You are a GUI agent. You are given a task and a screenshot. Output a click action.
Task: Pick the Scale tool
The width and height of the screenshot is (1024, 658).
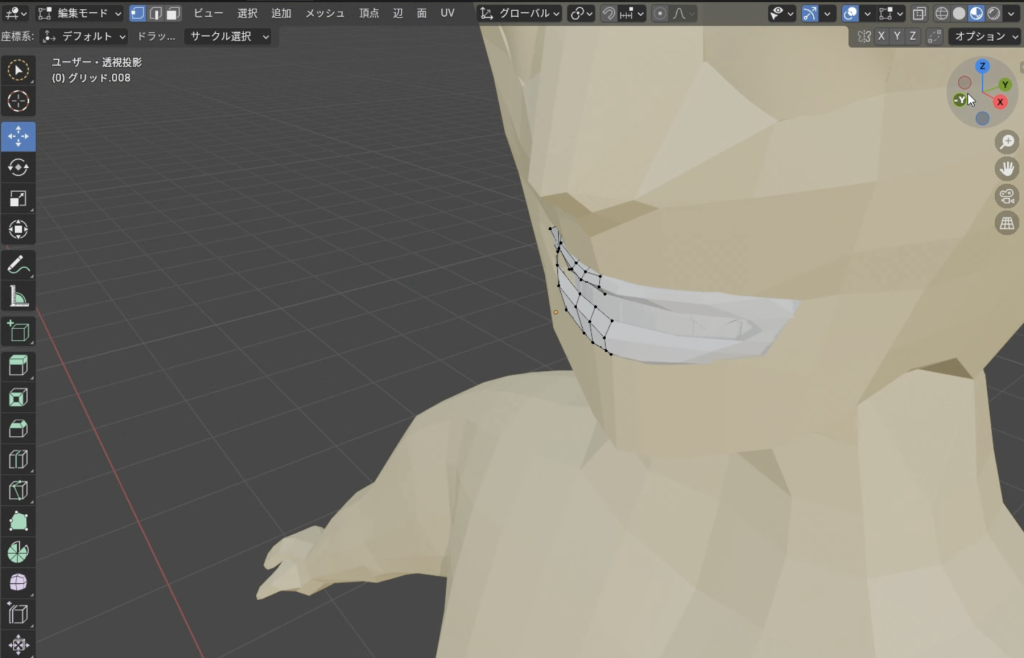click(x=18, y=198)
